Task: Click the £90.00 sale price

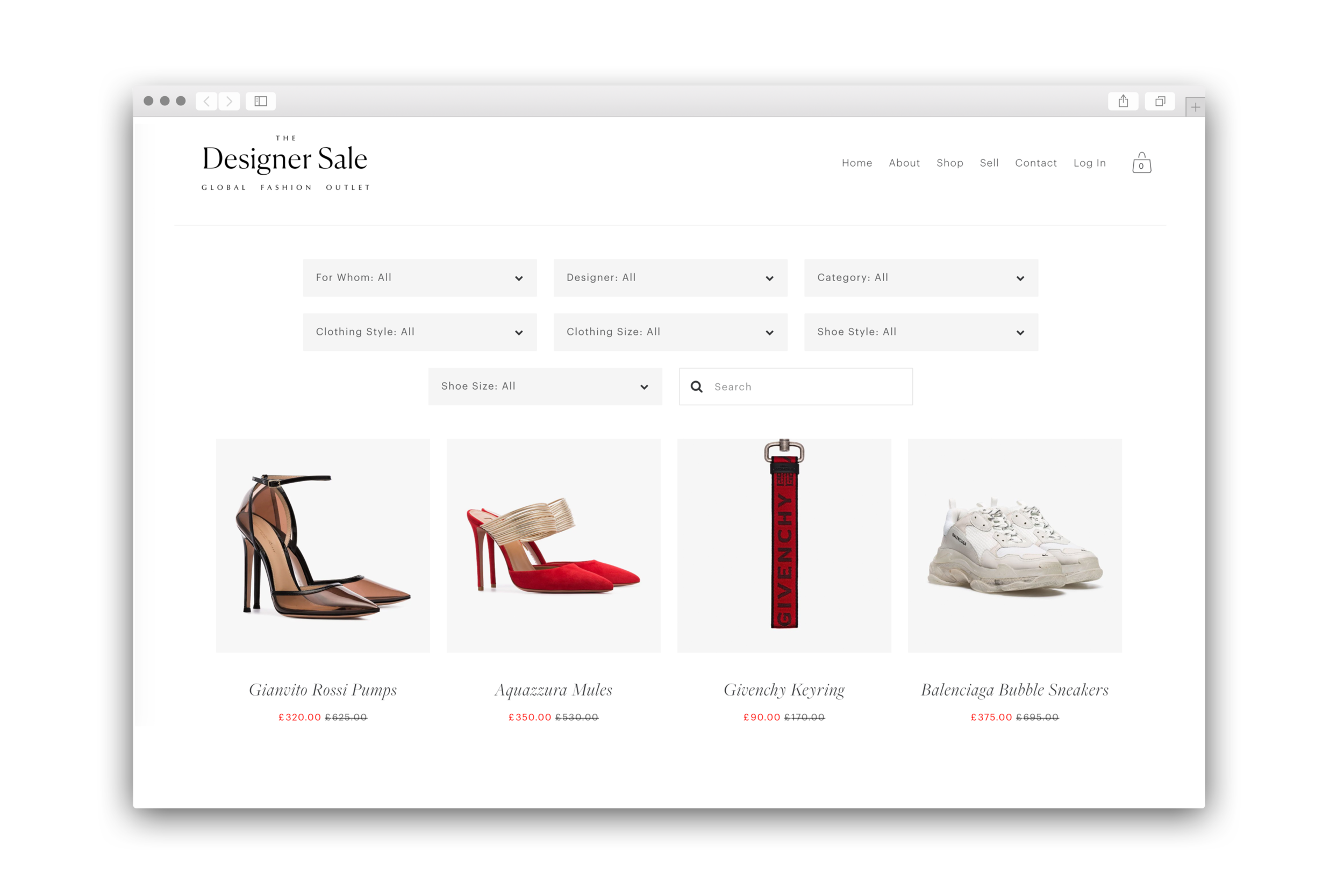Action: tap(762, 717)
